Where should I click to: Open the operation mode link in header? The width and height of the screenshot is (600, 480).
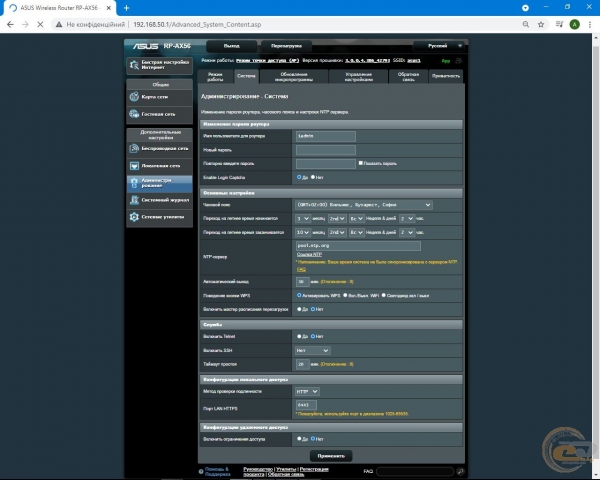tap(267, 60)
